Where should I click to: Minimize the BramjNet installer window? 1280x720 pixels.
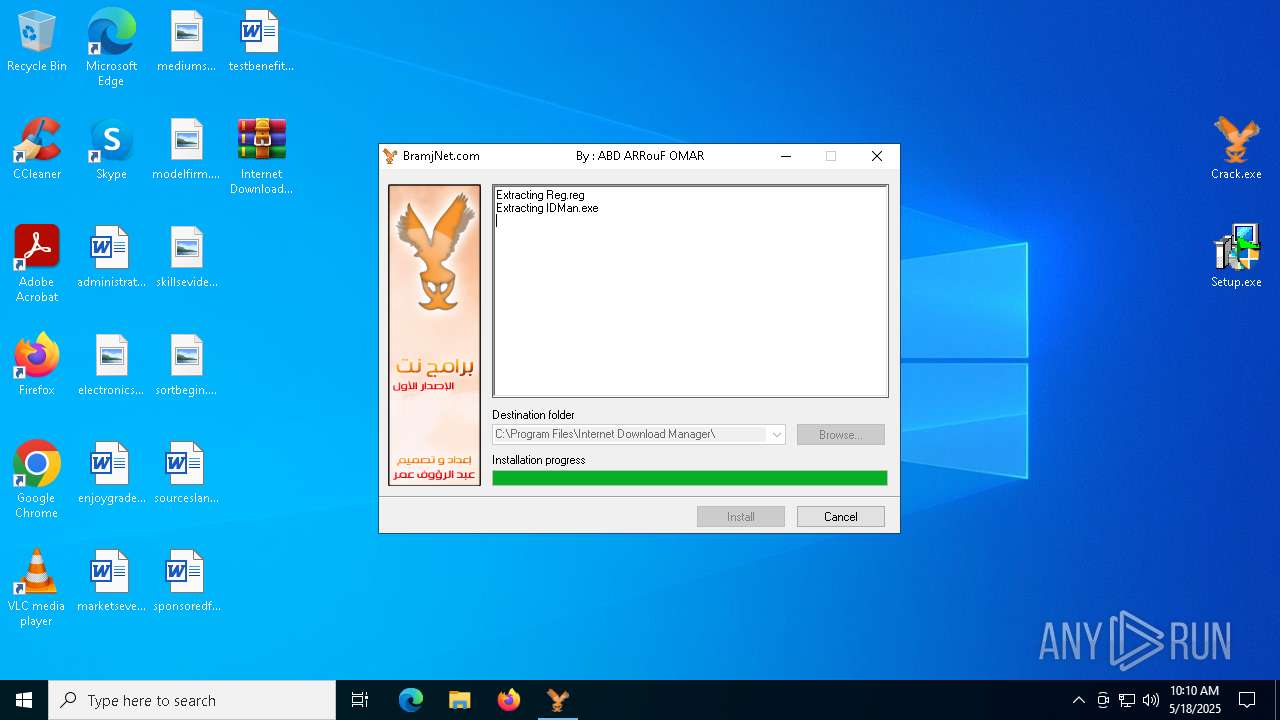tap(786, 156)
